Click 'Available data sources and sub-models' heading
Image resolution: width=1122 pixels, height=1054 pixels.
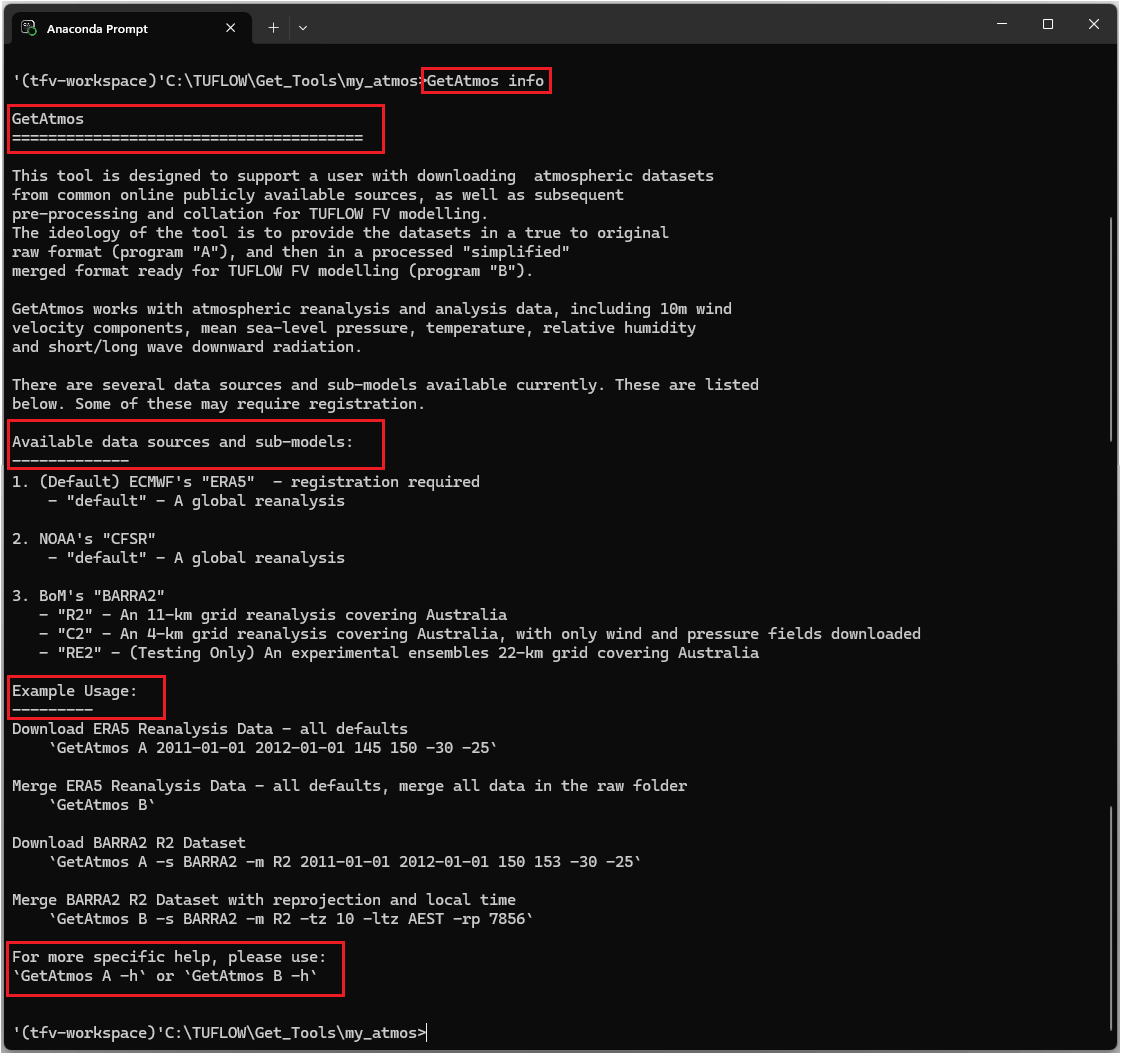tap(182, 441)
